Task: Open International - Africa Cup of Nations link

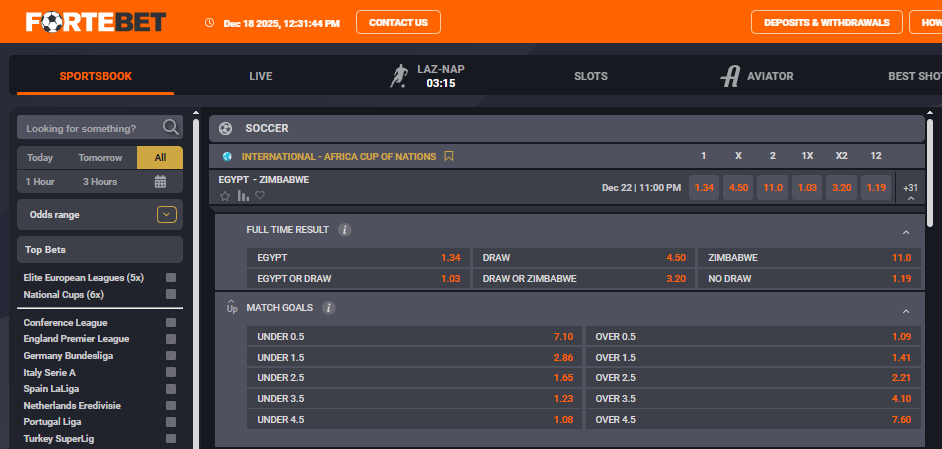Action: [x=339, y=156]
